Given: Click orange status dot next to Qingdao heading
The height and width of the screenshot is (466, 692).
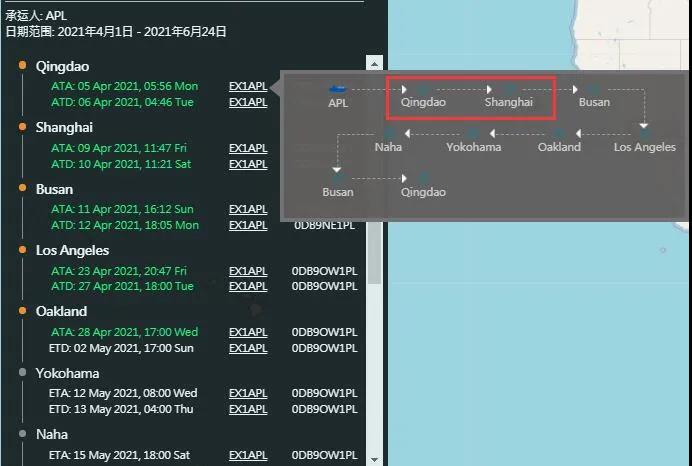Looking at the screenshot, I should 22,66.
